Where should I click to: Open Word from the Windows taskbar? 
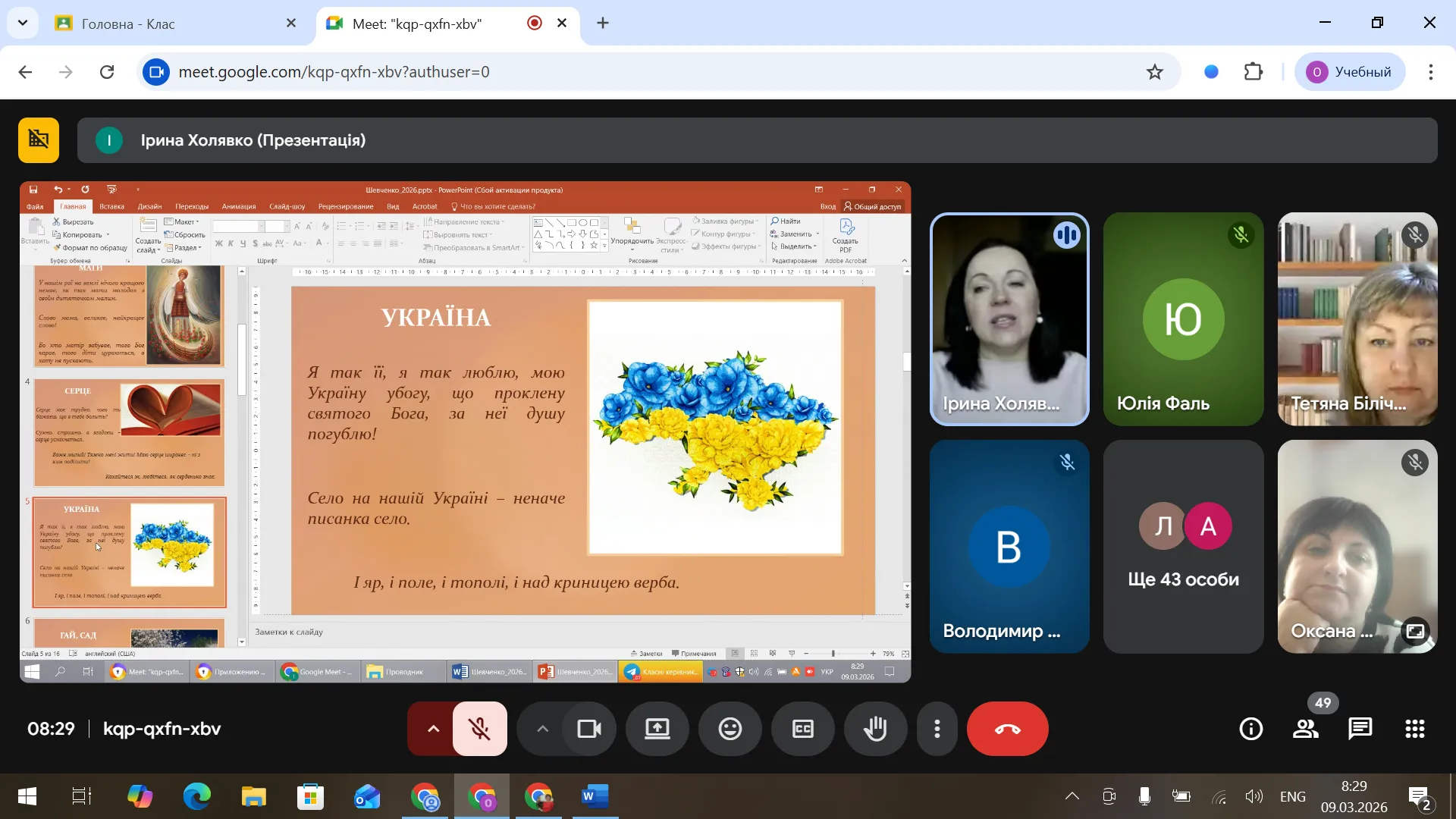pyautogui.click(x=595, y=796)
